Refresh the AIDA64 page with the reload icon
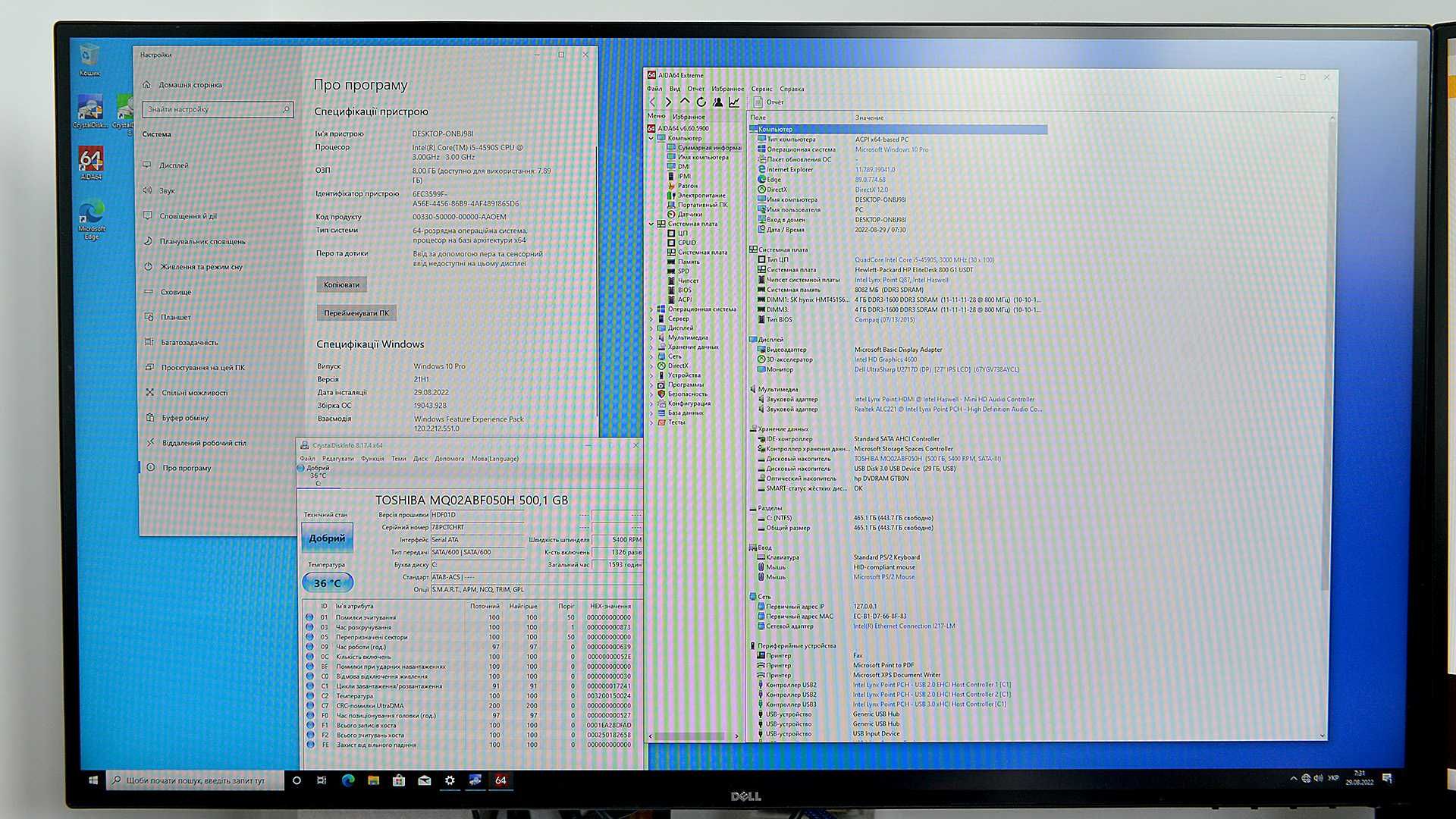The image size is (1456, 819). [x=701, y=102]
